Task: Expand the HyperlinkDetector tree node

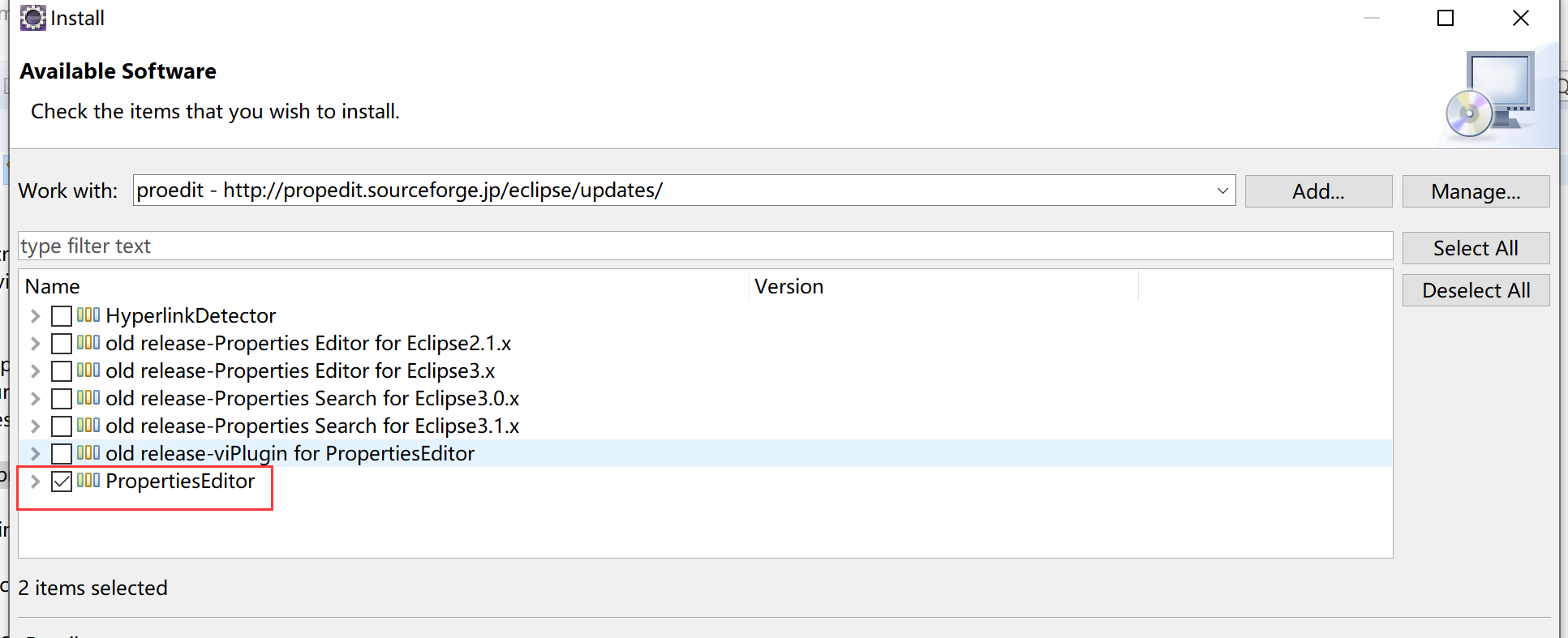Action: tap(35, 316)
